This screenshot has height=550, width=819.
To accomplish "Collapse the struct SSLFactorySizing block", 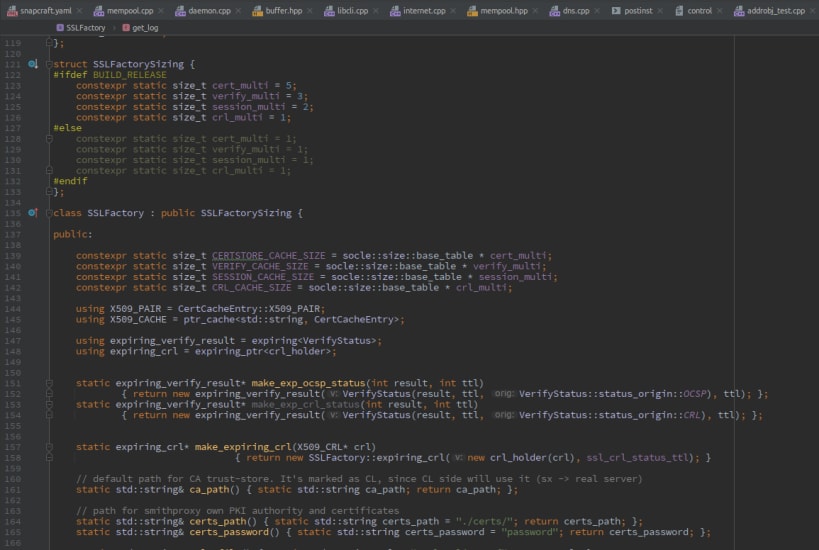I will (x=49, y=64).
